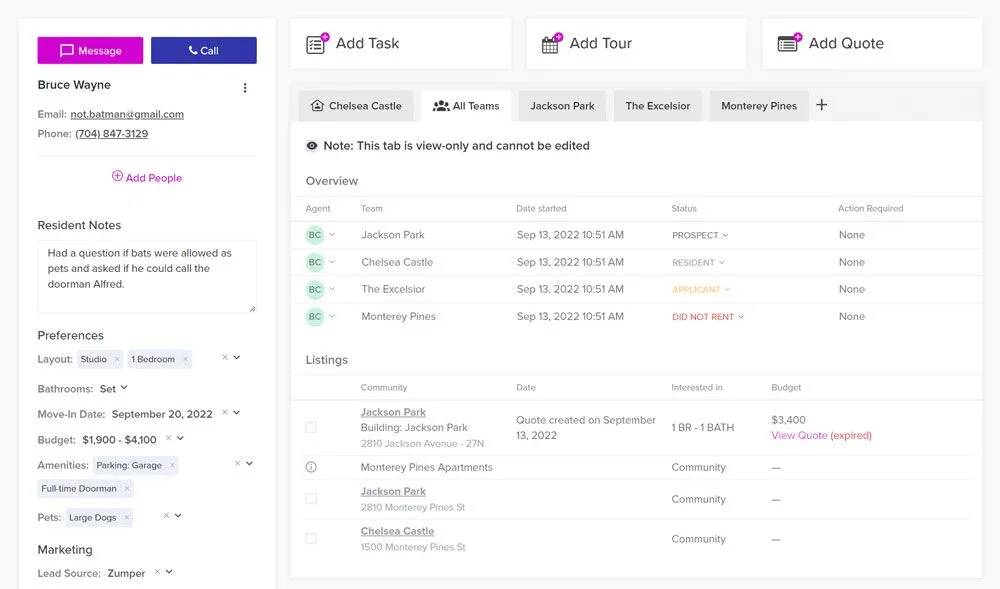Click the BC agent avatar for Jackson Park

point(315,235)
